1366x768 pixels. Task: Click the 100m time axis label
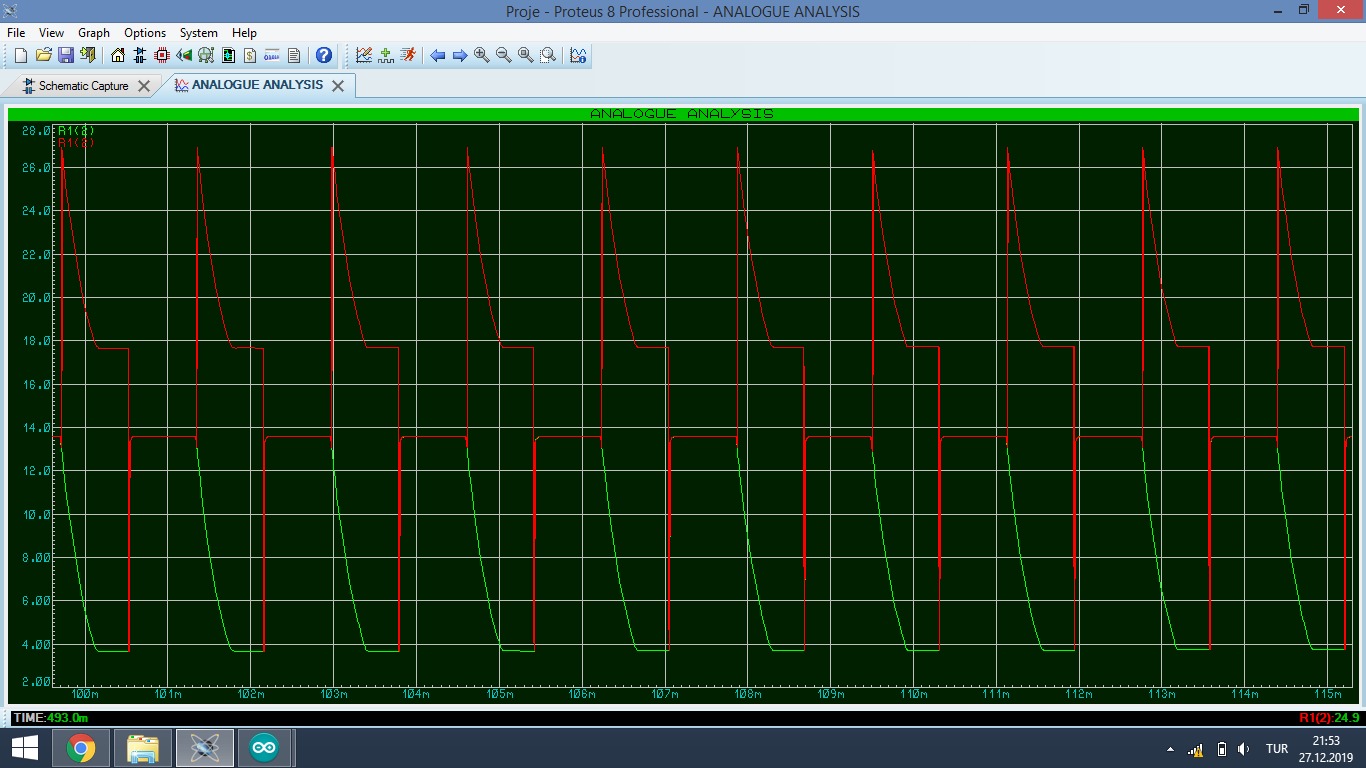[85, 694]
